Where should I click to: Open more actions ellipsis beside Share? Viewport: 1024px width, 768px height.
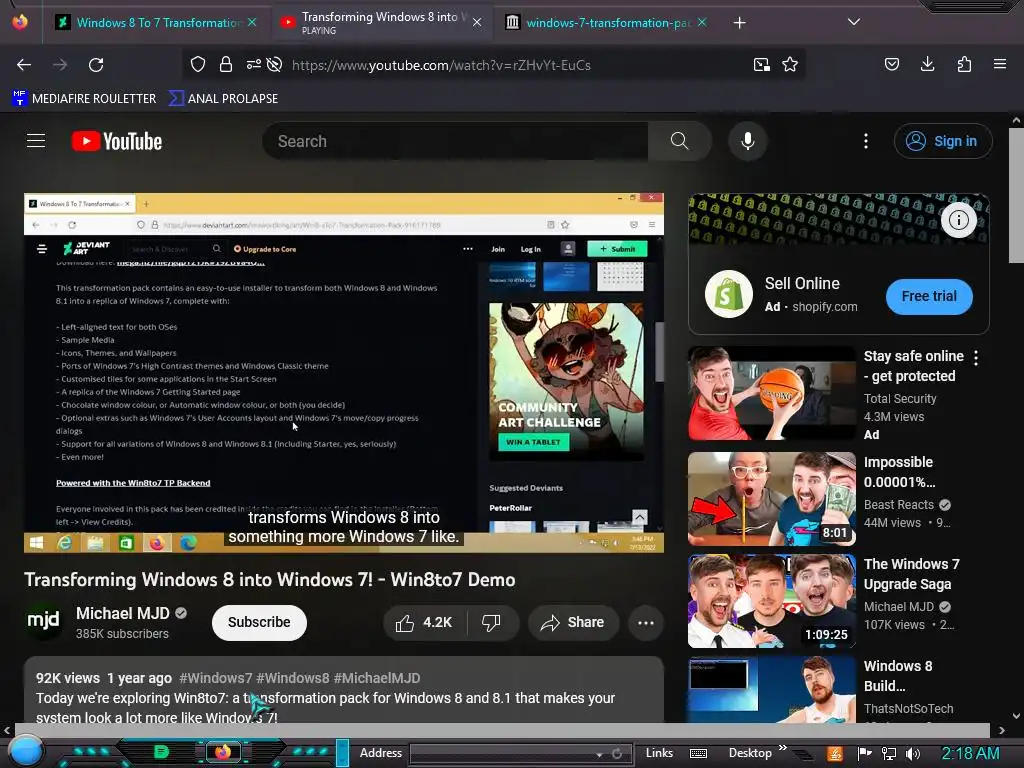[x=646, y=622]
